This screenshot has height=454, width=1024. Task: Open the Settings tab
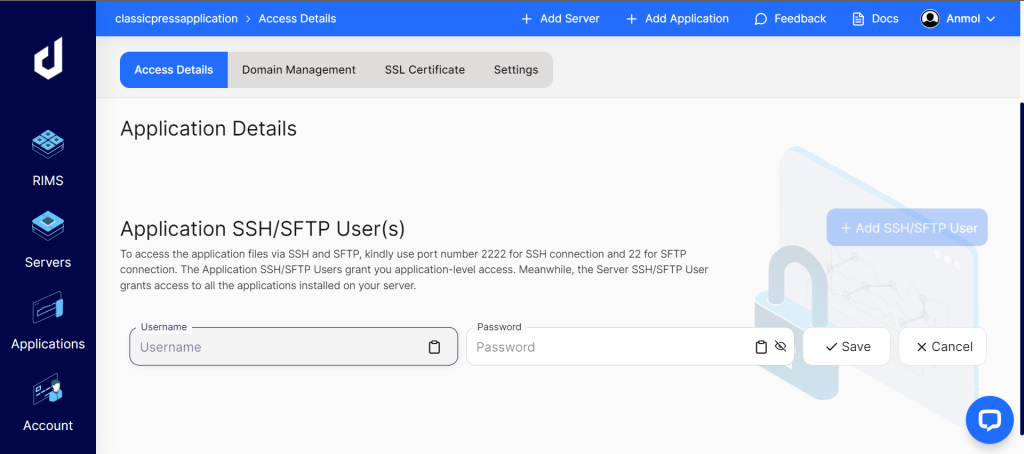click(x=516, y=70)
